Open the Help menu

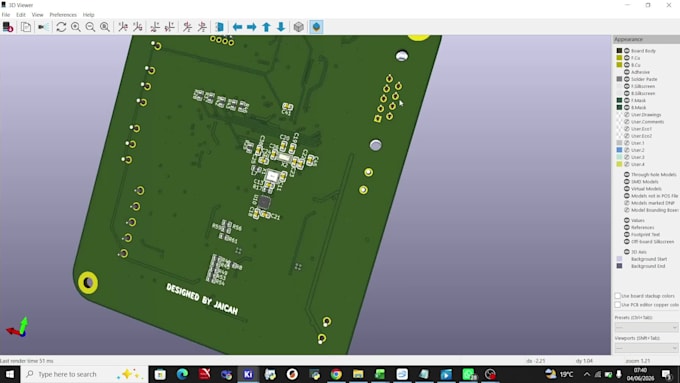pos(88,15)
